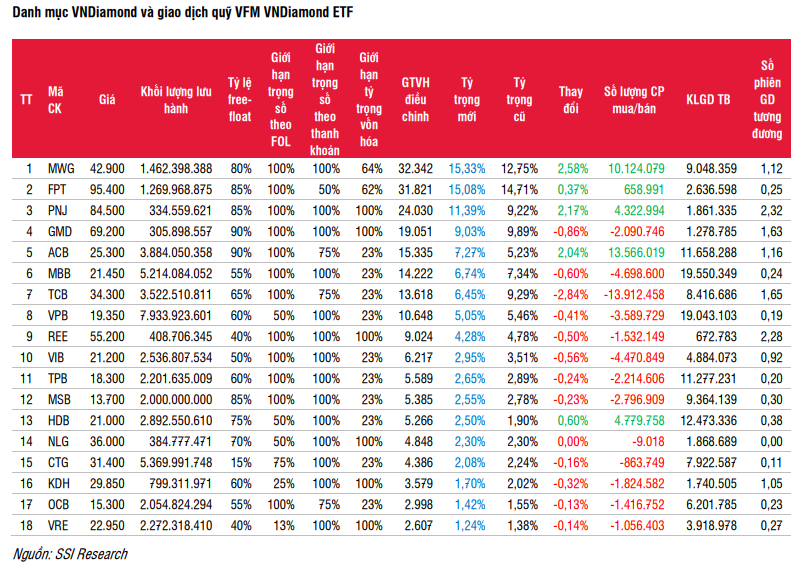Click the new weight 1,24% for VRE

[x=470, y=525]
